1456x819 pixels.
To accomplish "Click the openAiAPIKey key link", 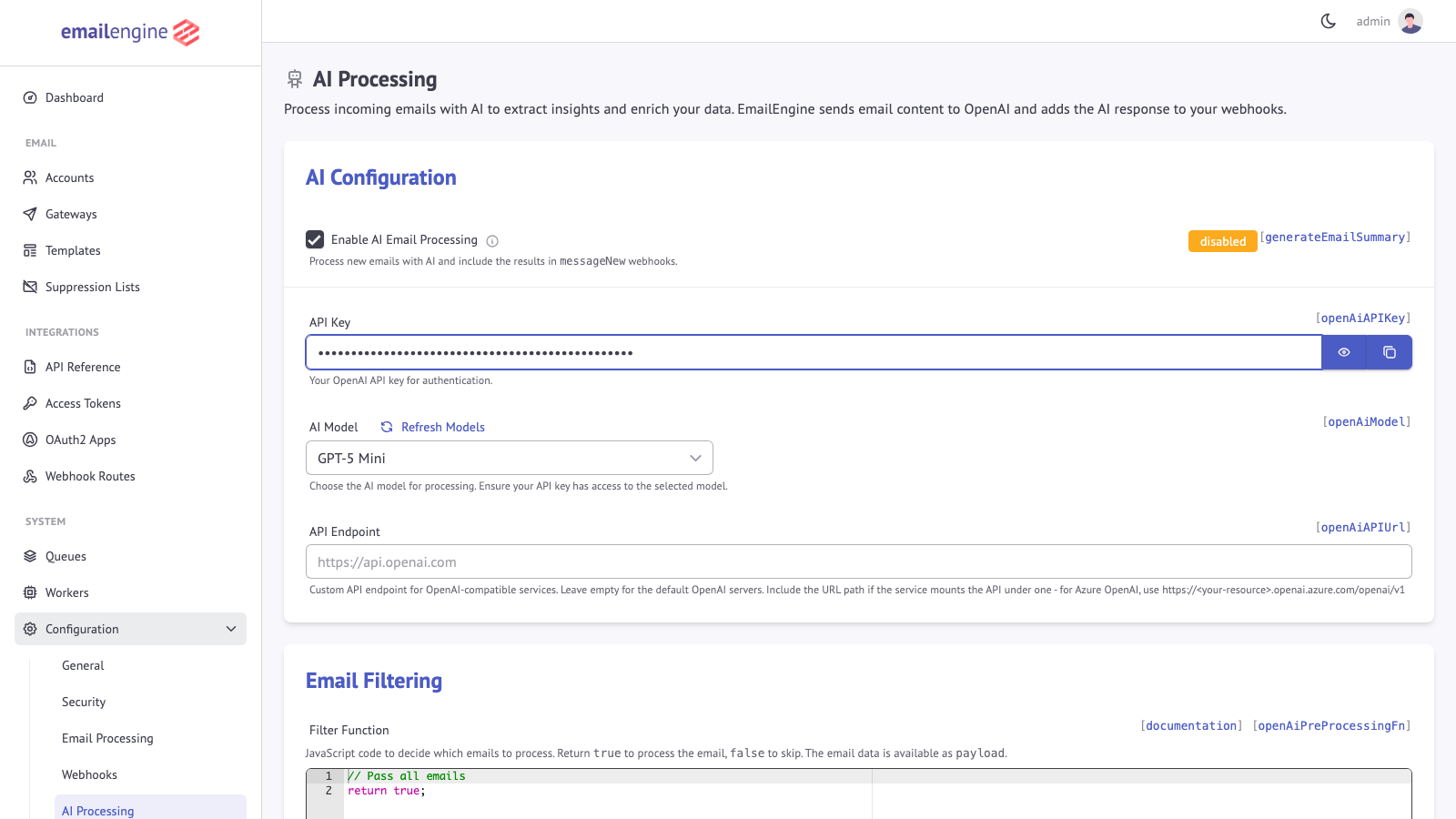I will 1363,318.
